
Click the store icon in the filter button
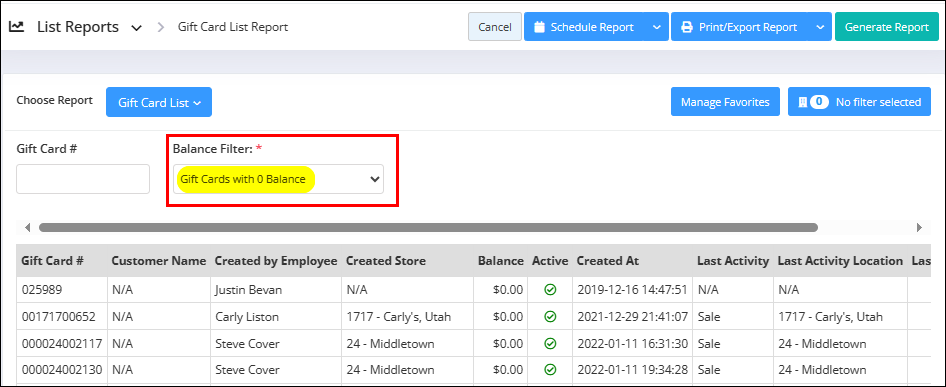802,102
